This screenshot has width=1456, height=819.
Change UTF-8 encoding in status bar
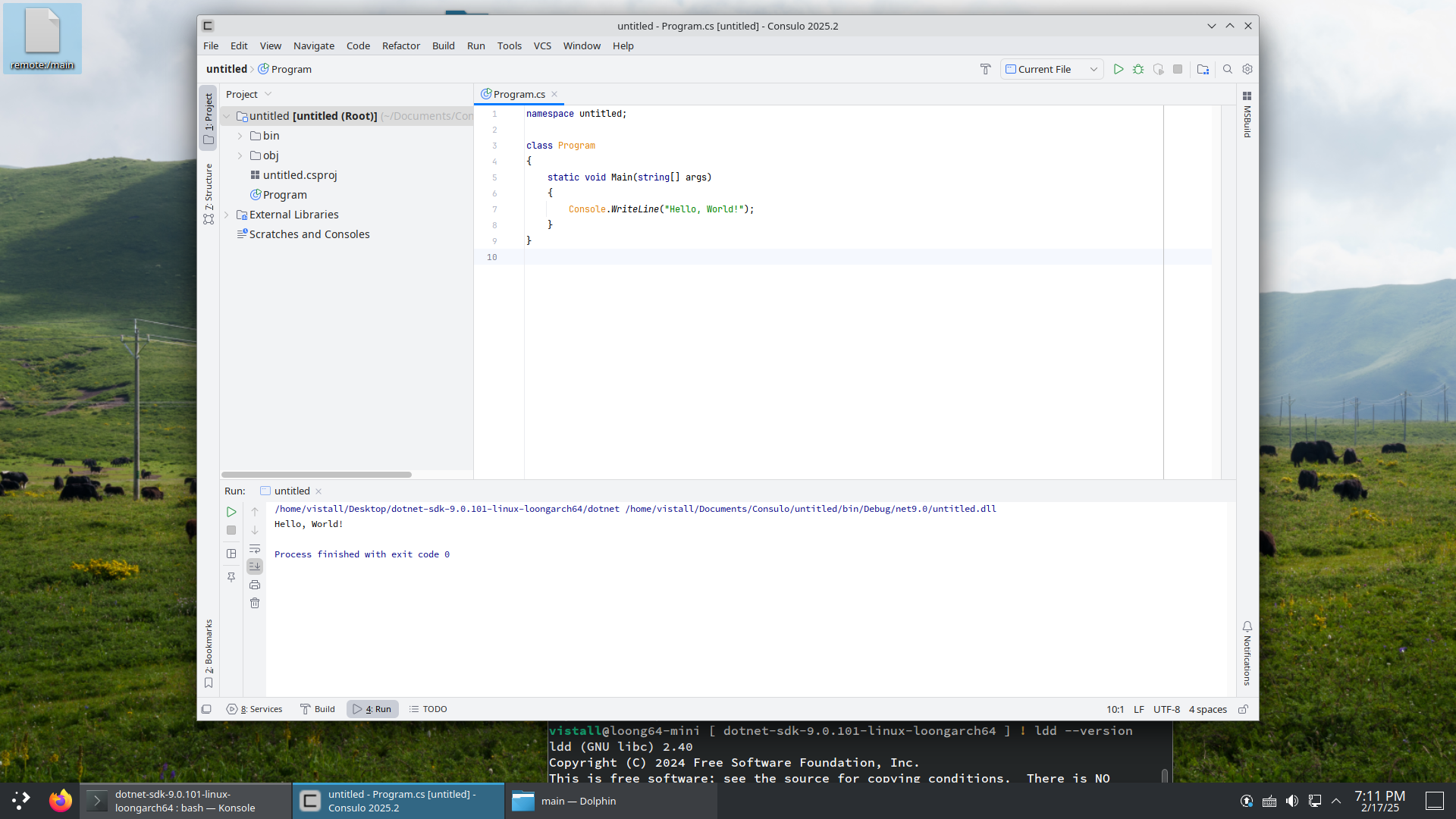(1166, 709)
